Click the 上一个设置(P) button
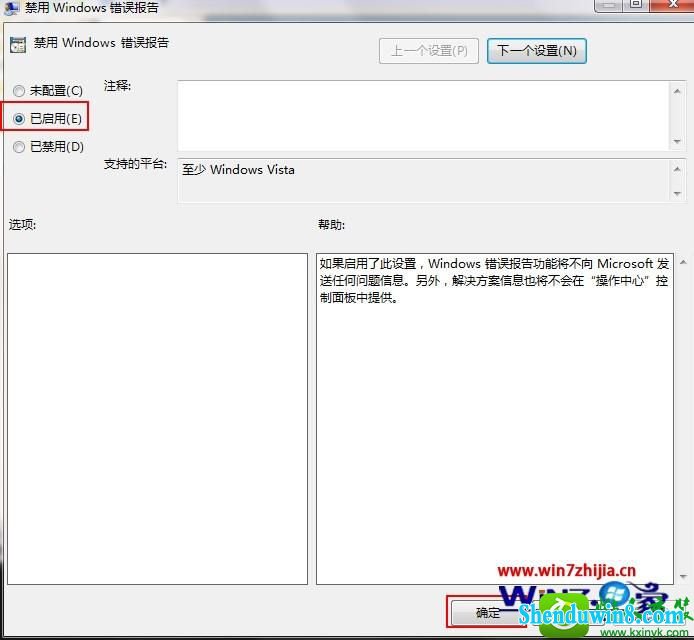Viewport: 694px width, 640px height. point(428,51)
